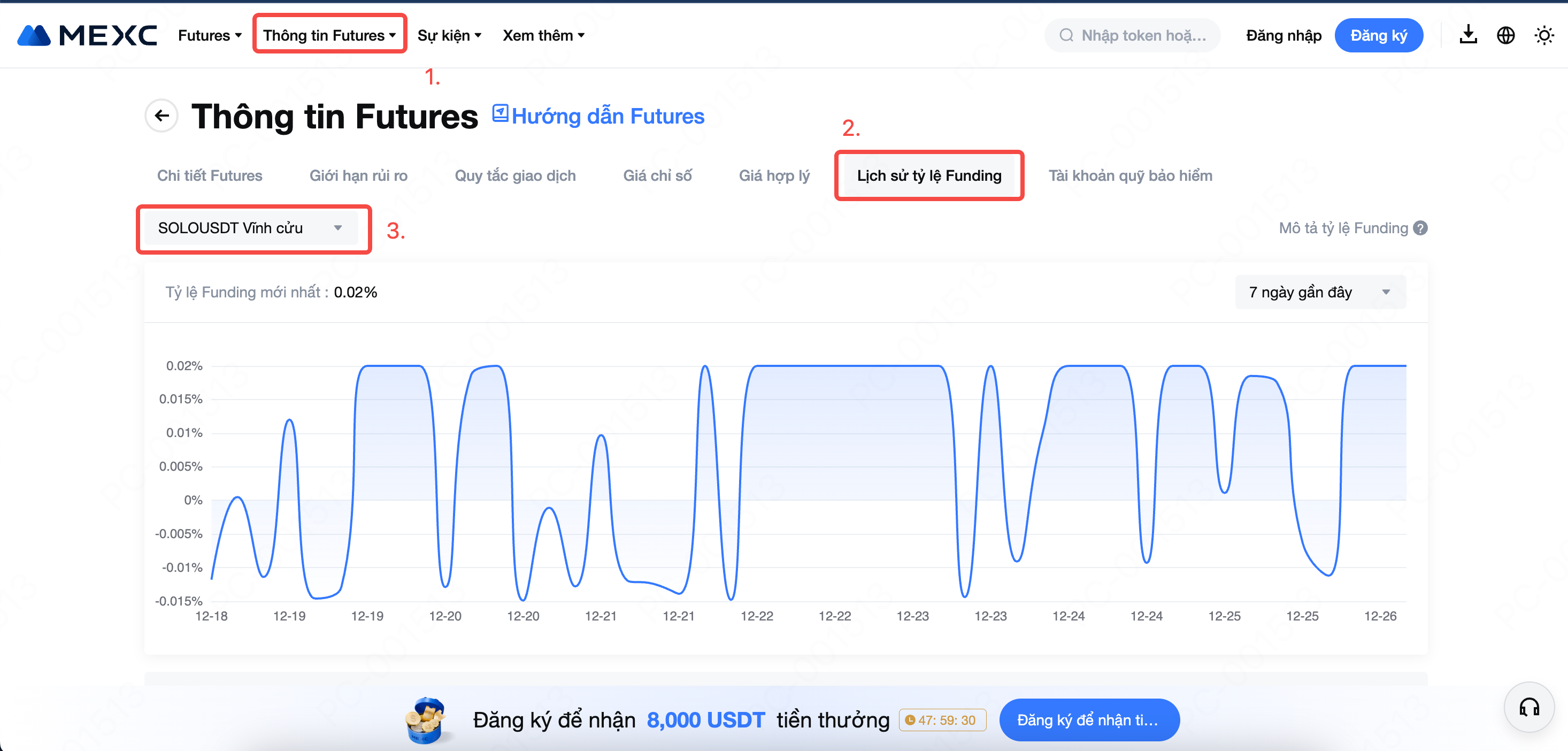This screenshot has width=1568, height=751.
Task: Click the Funding description help icon
Action: coord(1420,228)
